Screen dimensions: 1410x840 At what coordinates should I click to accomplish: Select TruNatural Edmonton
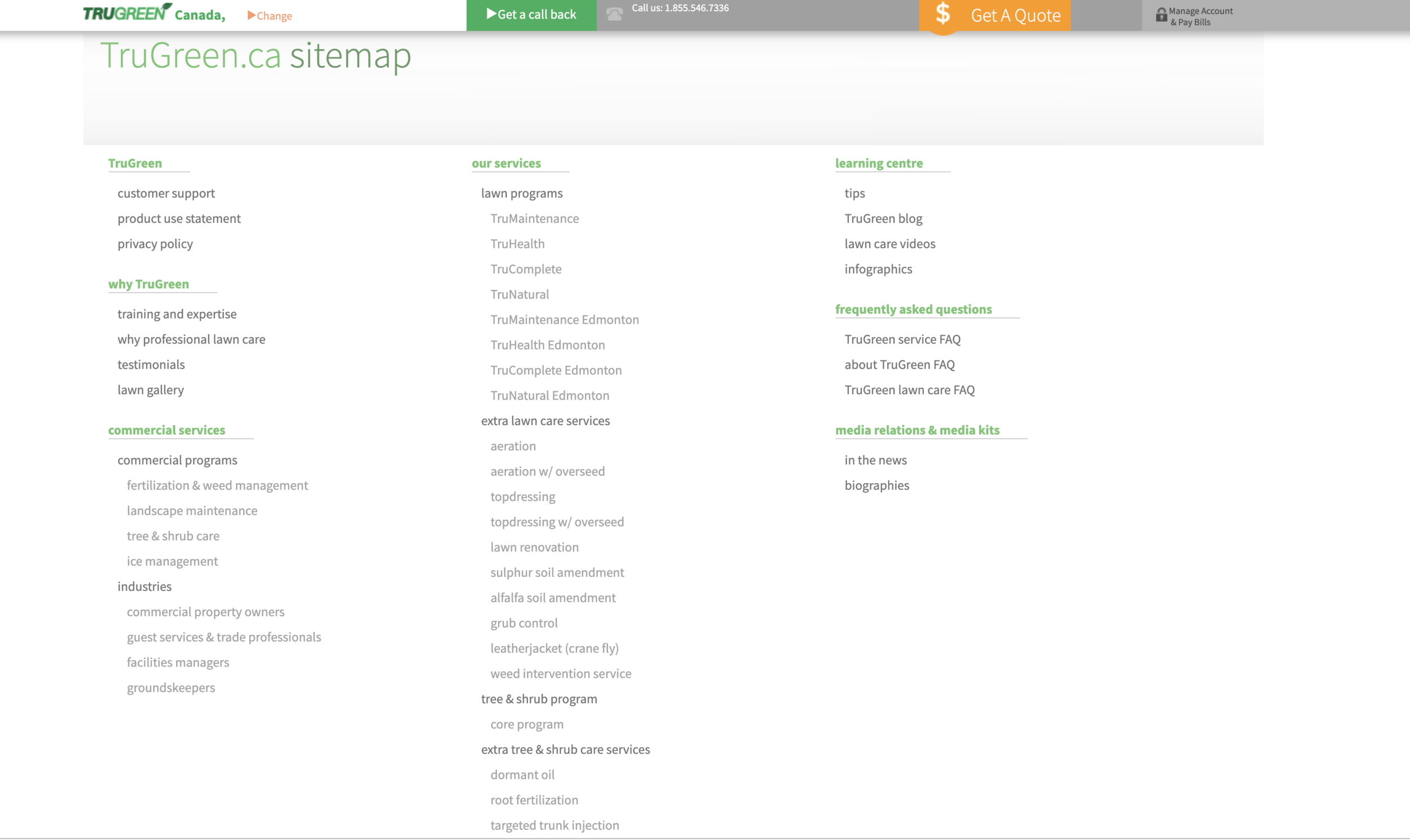(550, 396)
